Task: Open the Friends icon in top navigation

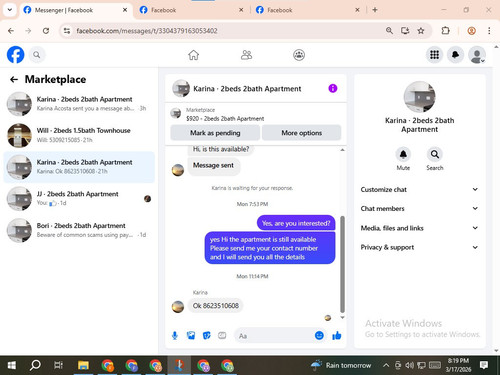Action: [x=246, y=55]
